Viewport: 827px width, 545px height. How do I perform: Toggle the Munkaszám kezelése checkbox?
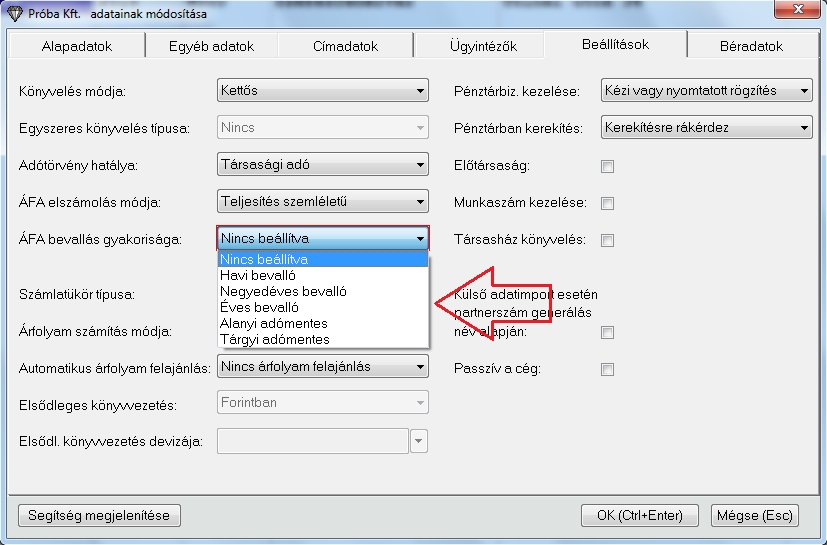coord(607,203)
